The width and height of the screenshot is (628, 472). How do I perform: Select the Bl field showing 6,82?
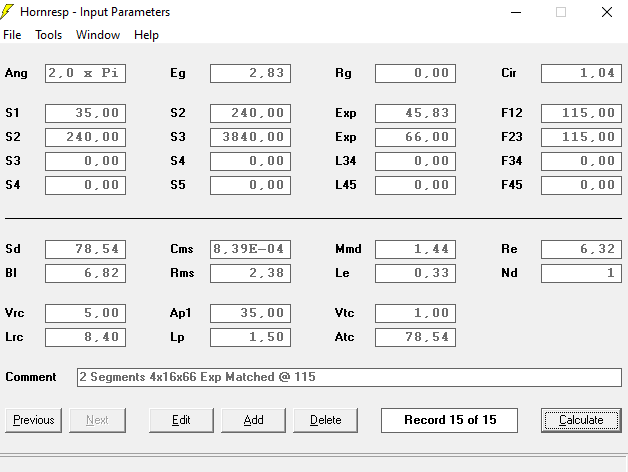[85, 273]
